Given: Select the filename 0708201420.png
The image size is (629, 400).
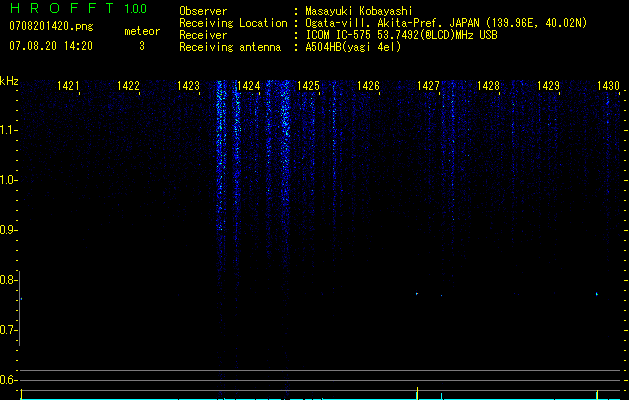Looking at the screenshot, I should [51, 27].
